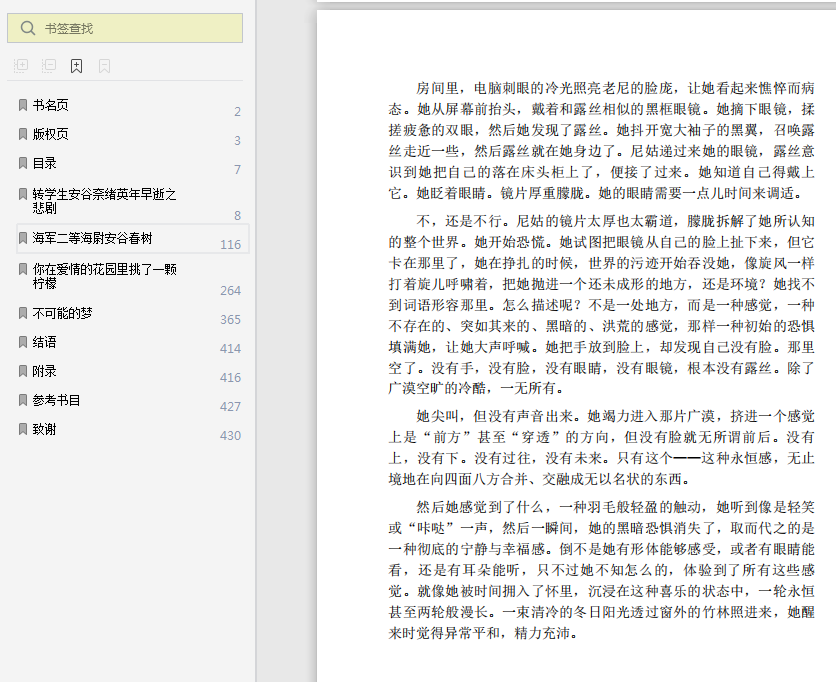Go to the 不可能的梦 bookmark
Screen dimensions: 836x682
click(x=62, y=313)
